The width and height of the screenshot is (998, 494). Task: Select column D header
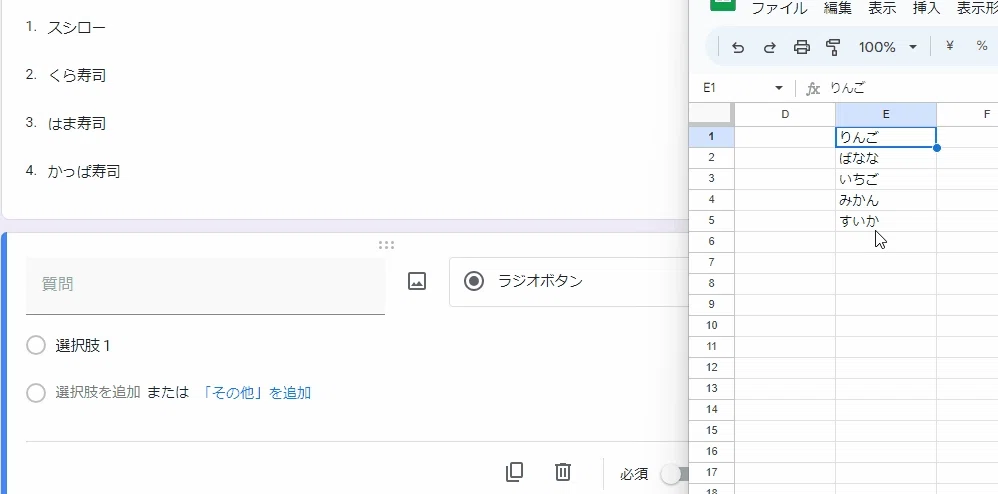click(785, 114)
